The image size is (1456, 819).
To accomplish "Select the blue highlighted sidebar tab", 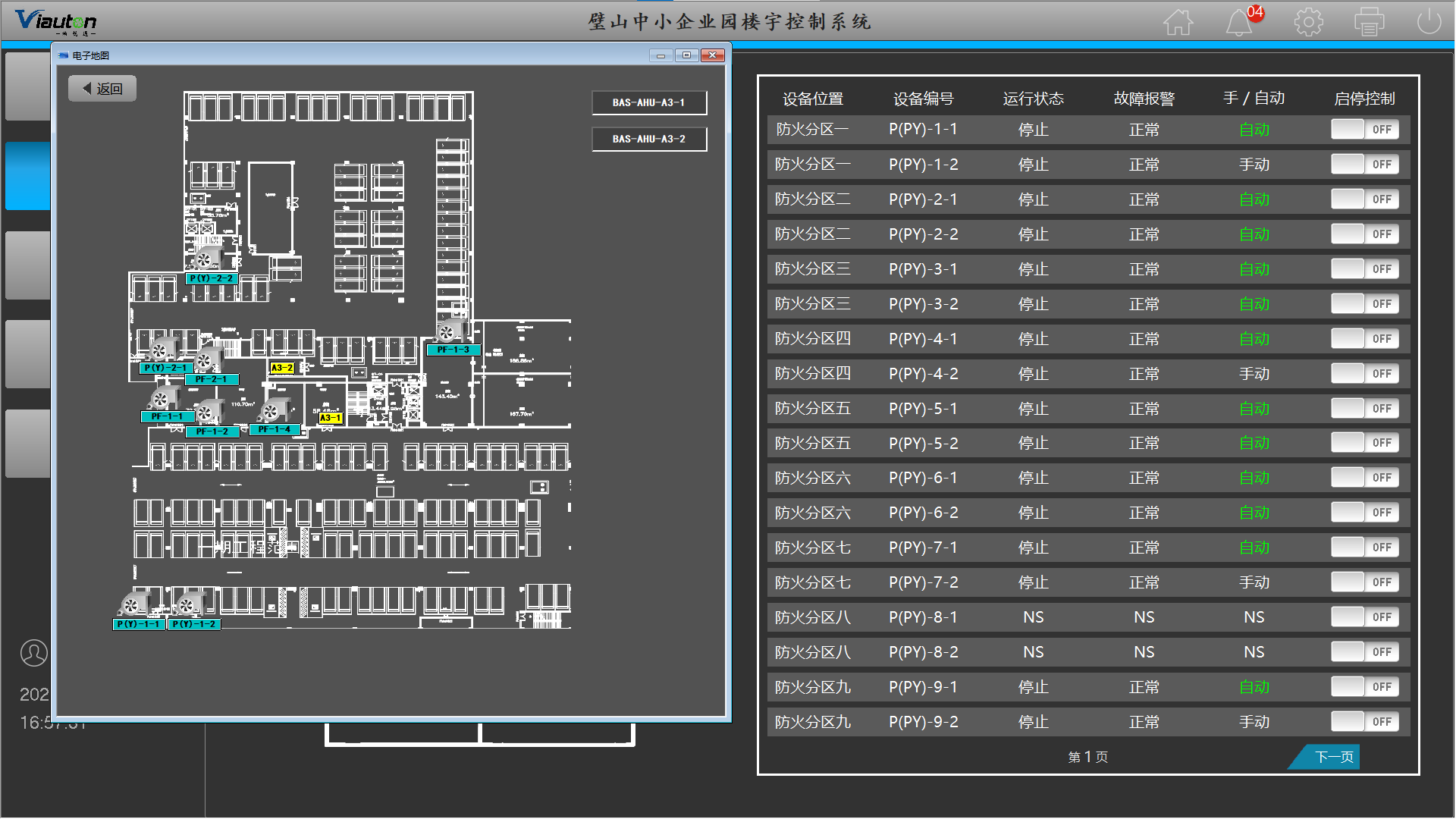I will click(28, 176).
